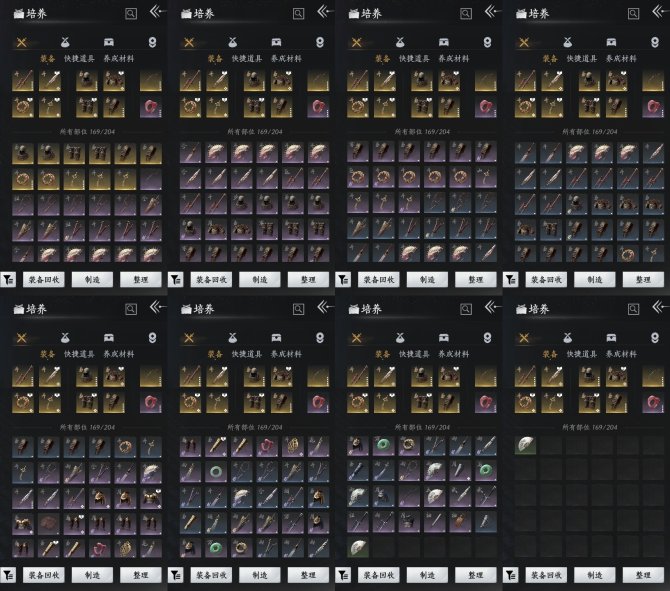Switch to 养成材料 tab in the third panel

(x=453, y=59)
